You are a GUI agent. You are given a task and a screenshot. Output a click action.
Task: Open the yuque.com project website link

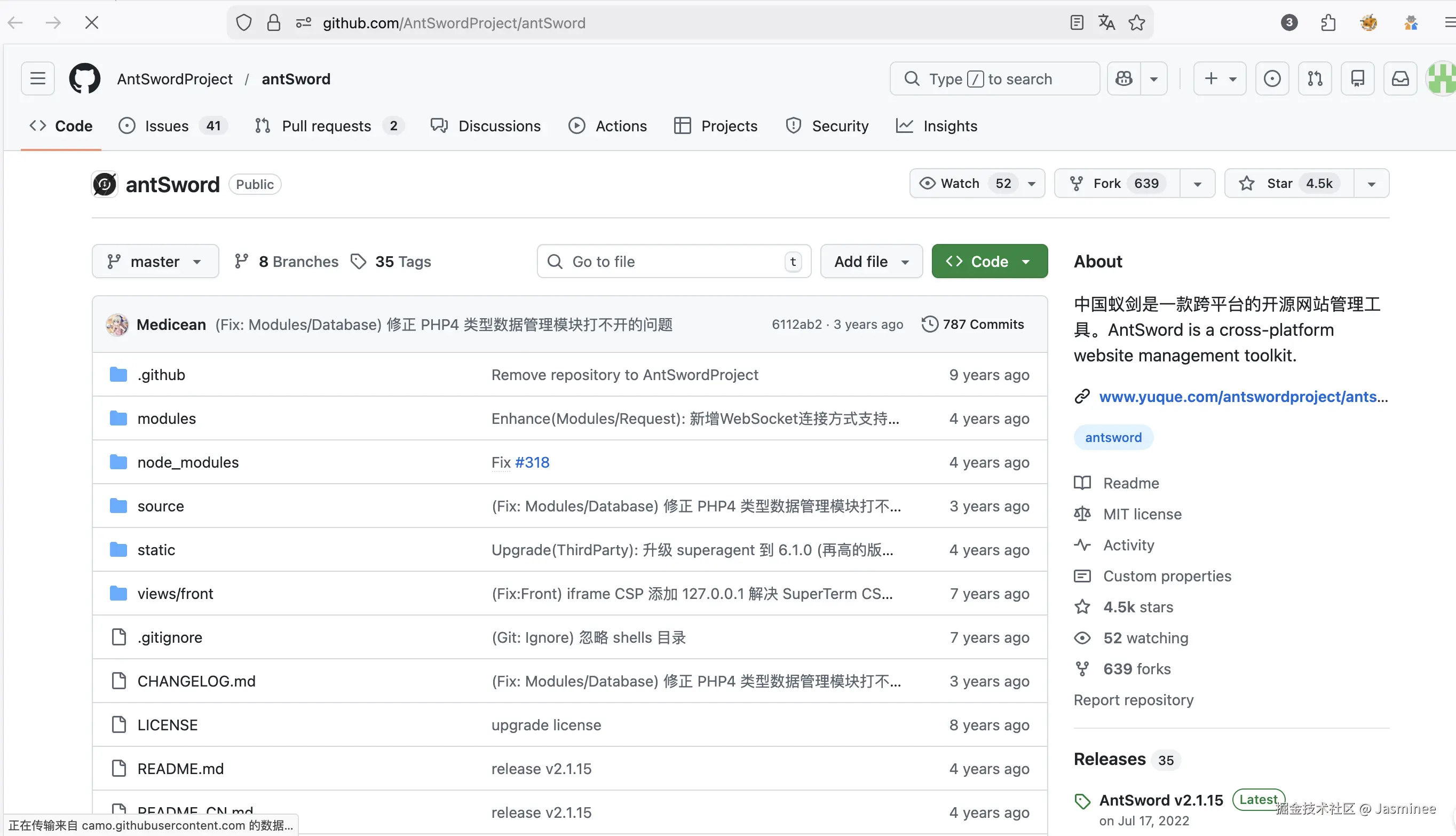1243,397
